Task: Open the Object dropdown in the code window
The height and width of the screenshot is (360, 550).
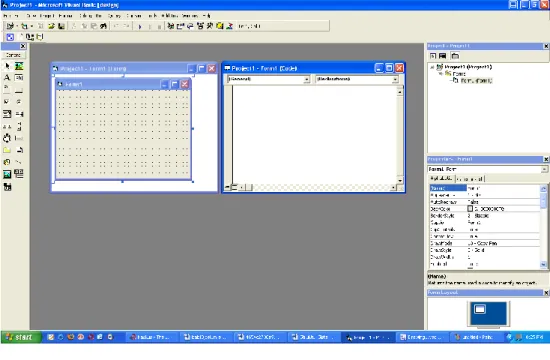Action: point(307,79)
